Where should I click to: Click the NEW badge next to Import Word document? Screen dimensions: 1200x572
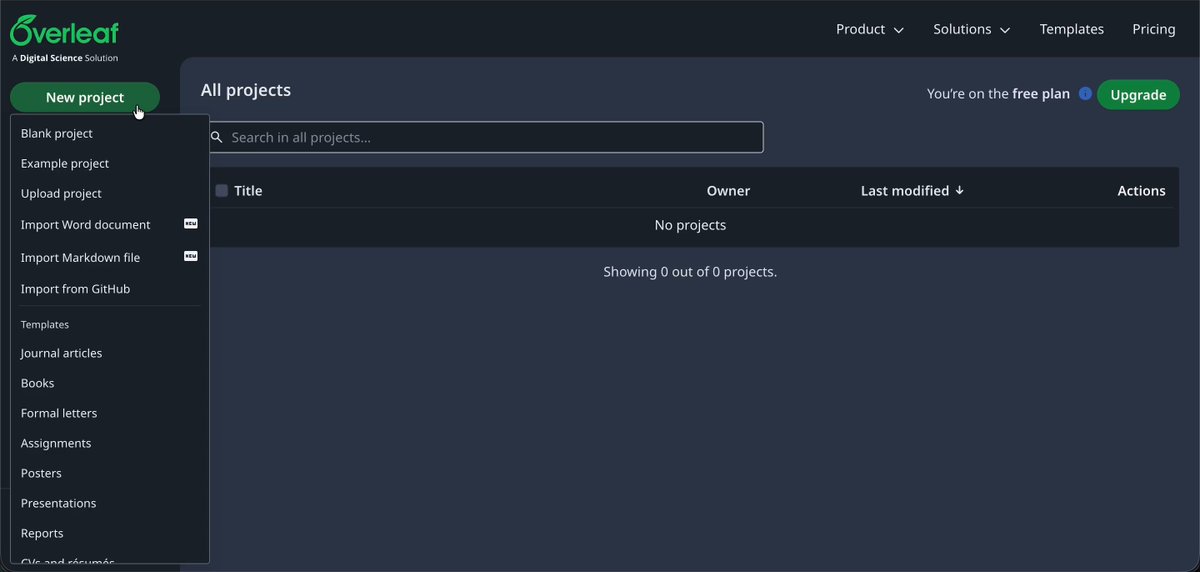point(191,224)
